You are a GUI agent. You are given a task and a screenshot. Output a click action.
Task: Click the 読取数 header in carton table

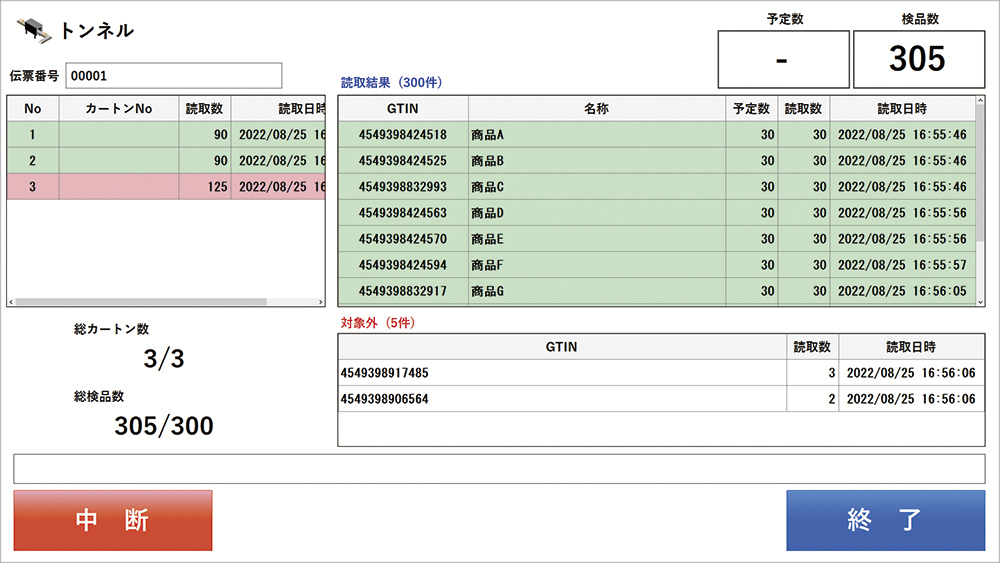[205, 108]
